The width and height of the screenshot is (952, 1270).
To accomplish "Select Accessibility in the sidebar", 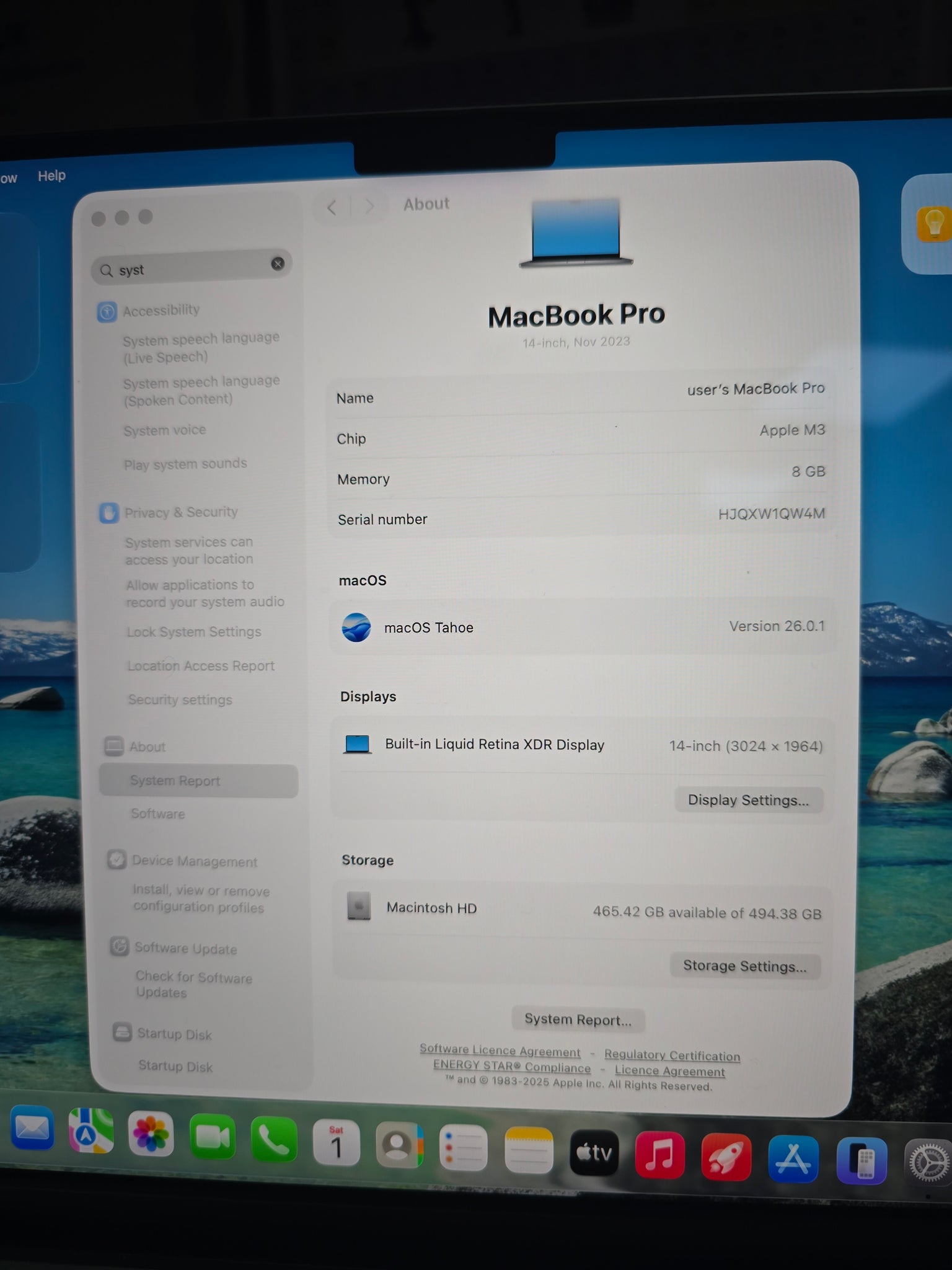I will (x=161, y=310).
